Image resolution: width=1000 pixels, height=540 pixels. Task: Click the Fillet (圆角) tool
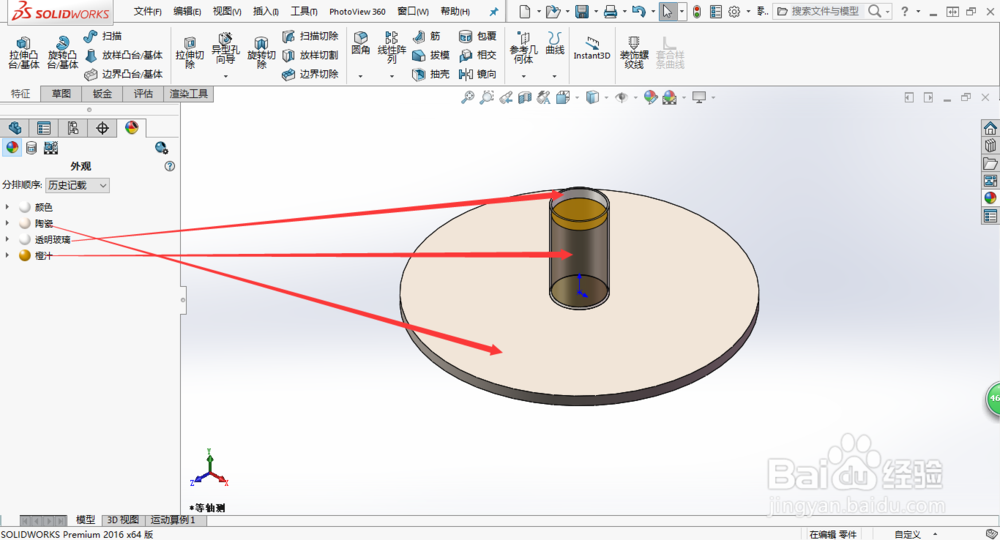[360, 43]
